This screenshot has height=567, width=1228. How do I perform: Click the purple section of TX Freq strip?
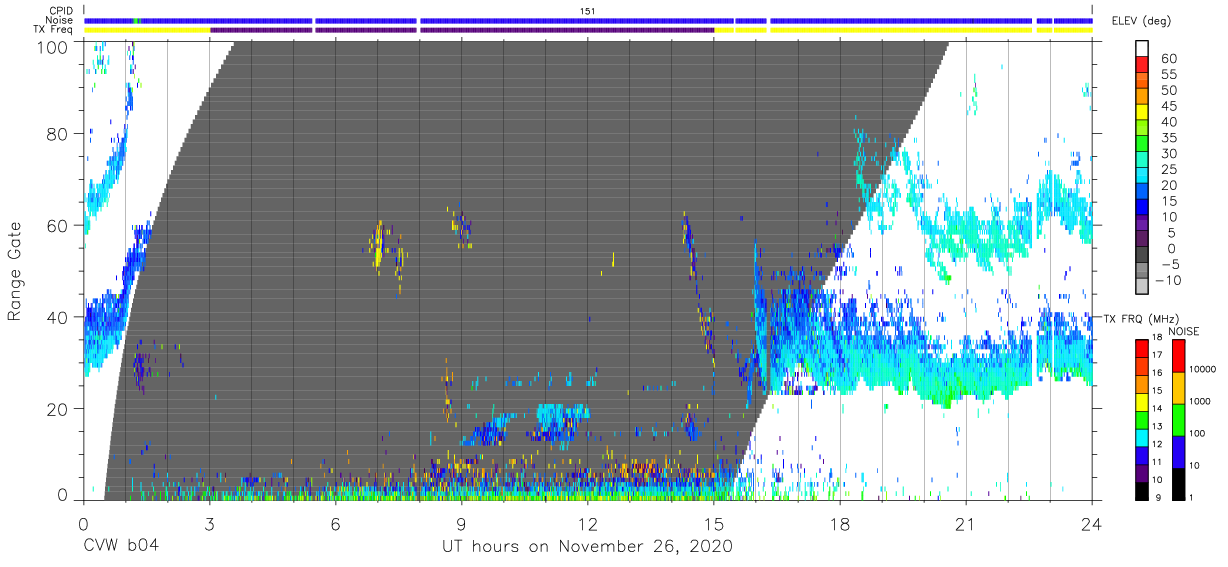(x=462, y=30)
